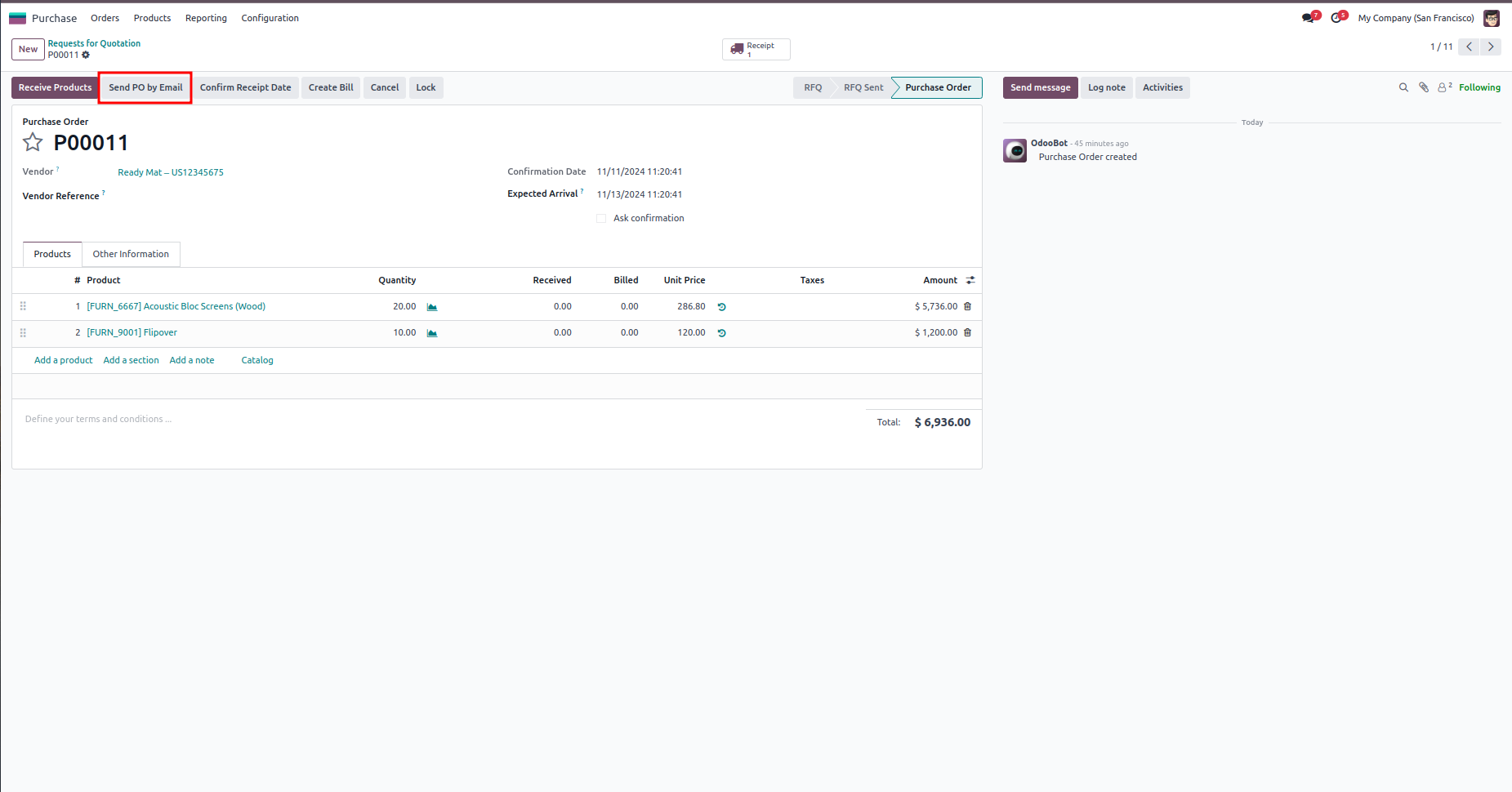Open the [FURN_9001] Flipover product
This screenshot has width=1512, height=792.
[x=132, y=332]
